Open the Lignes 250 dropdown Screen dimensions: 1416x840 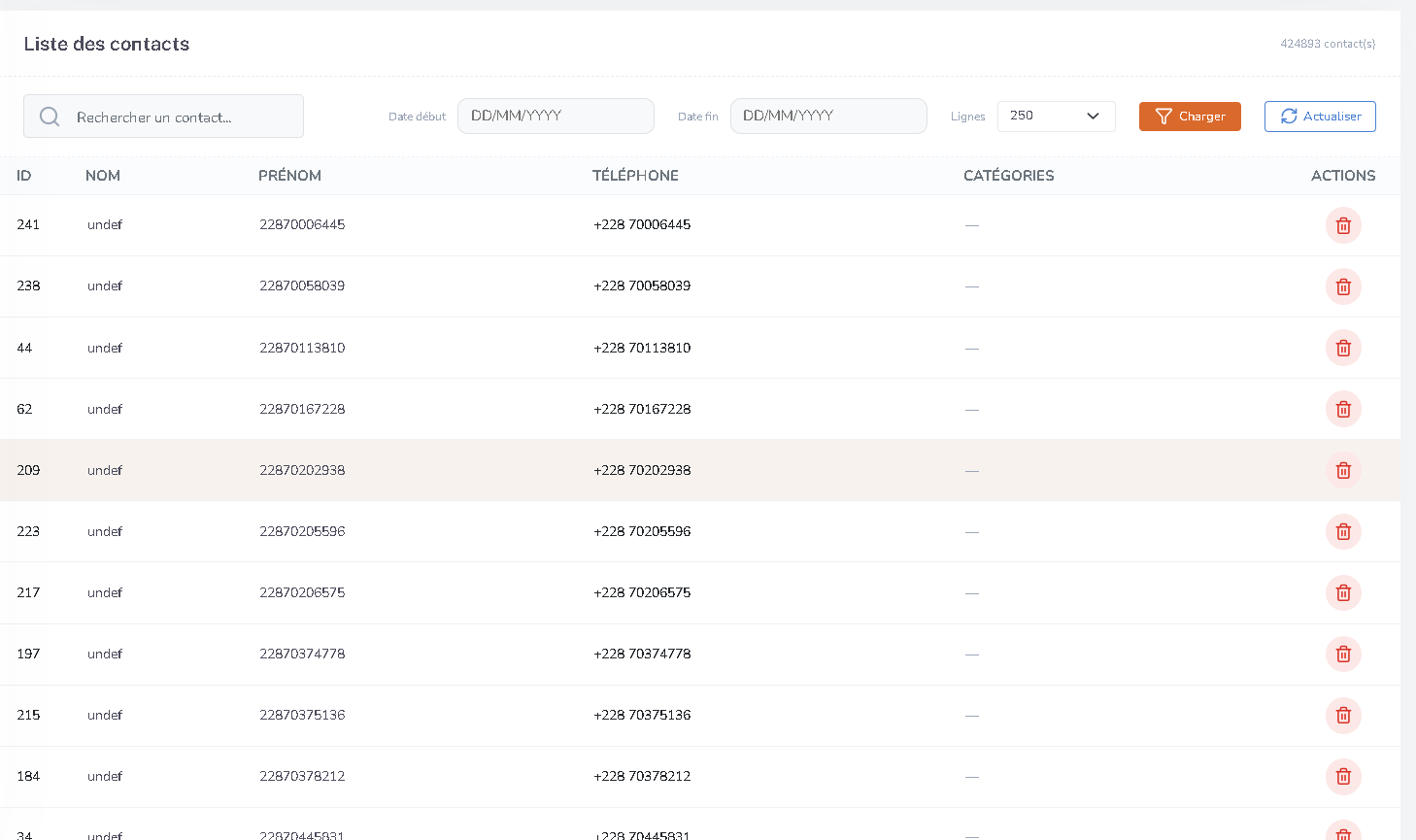1056,116
